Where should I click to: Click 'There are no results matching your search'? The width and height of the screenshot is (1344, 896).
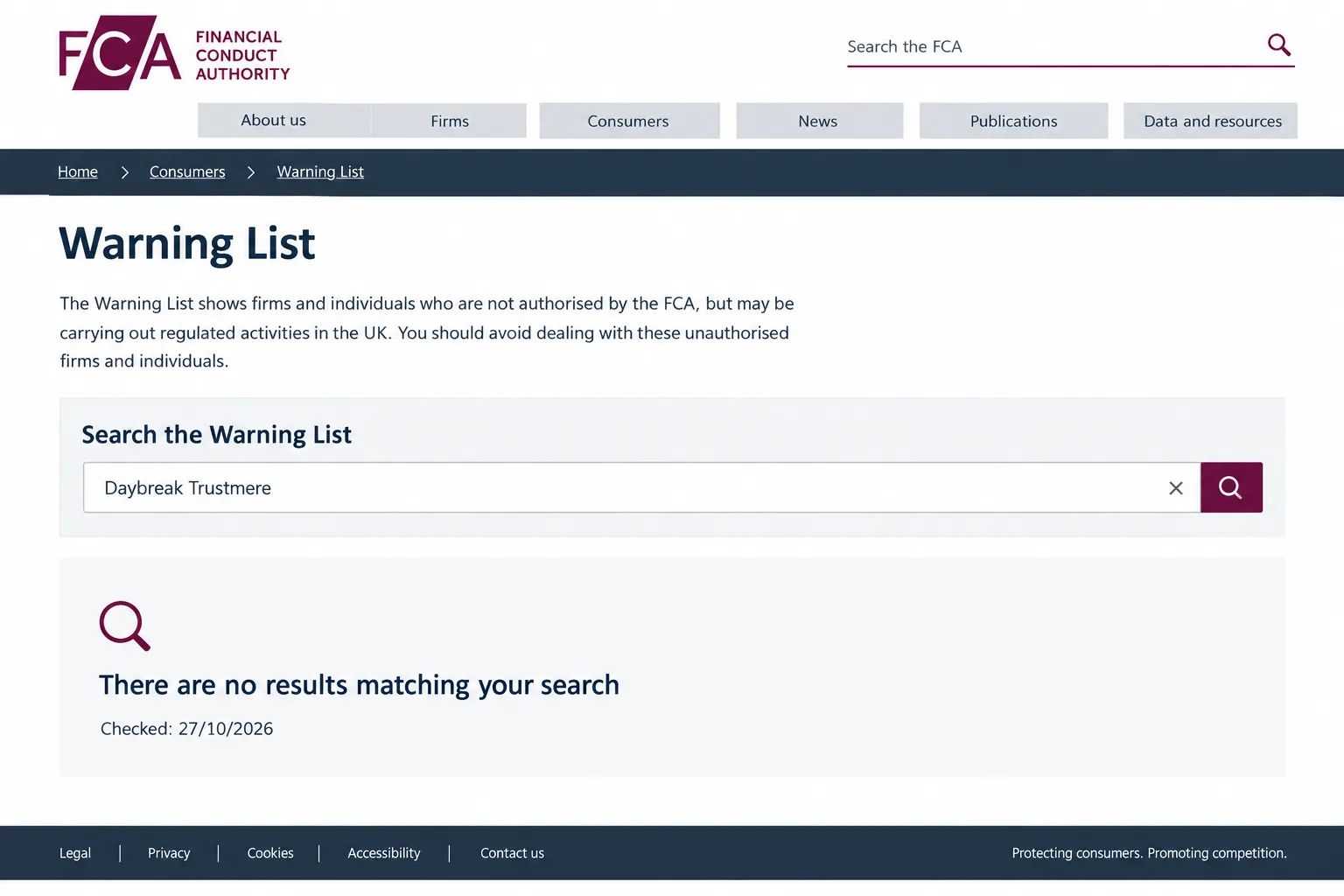360,685
